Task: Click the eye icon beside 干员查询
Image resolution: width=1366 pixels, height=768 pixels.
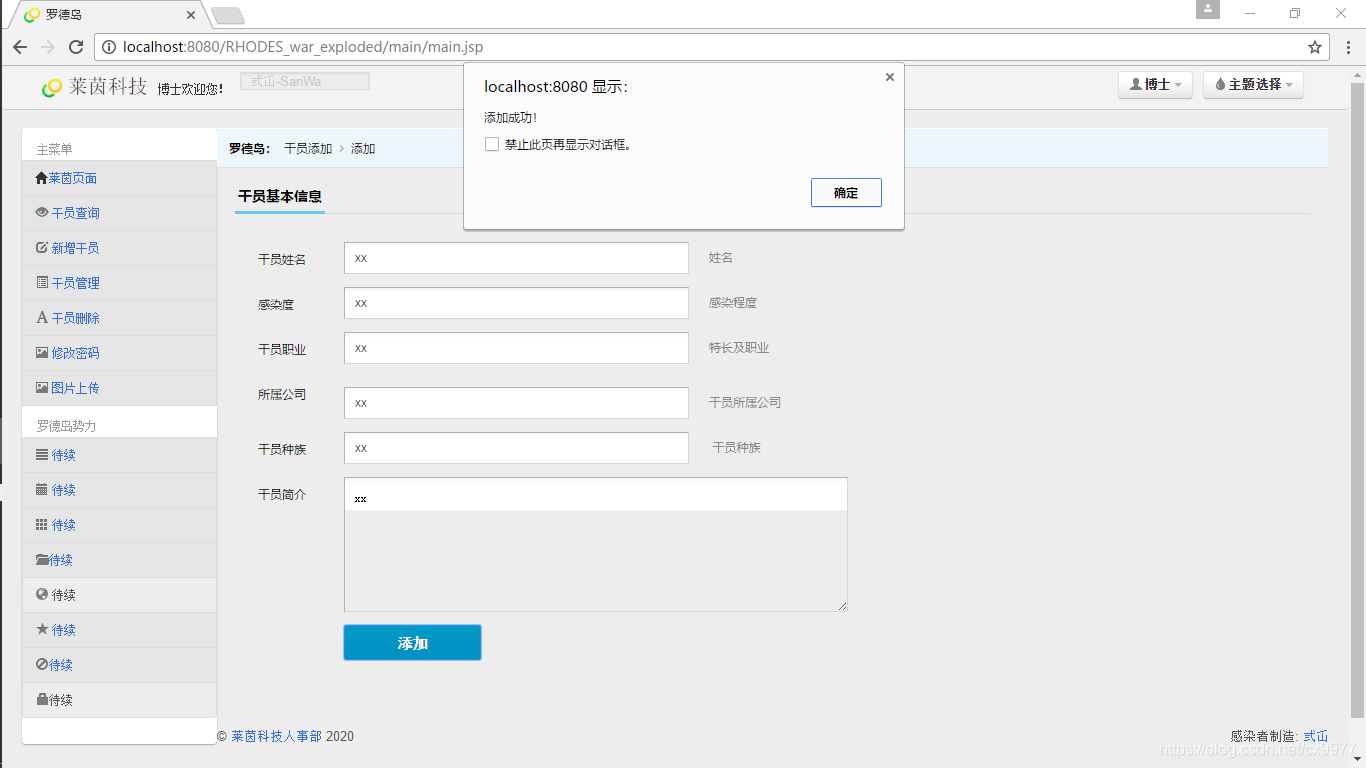Action: click(42, 213)
